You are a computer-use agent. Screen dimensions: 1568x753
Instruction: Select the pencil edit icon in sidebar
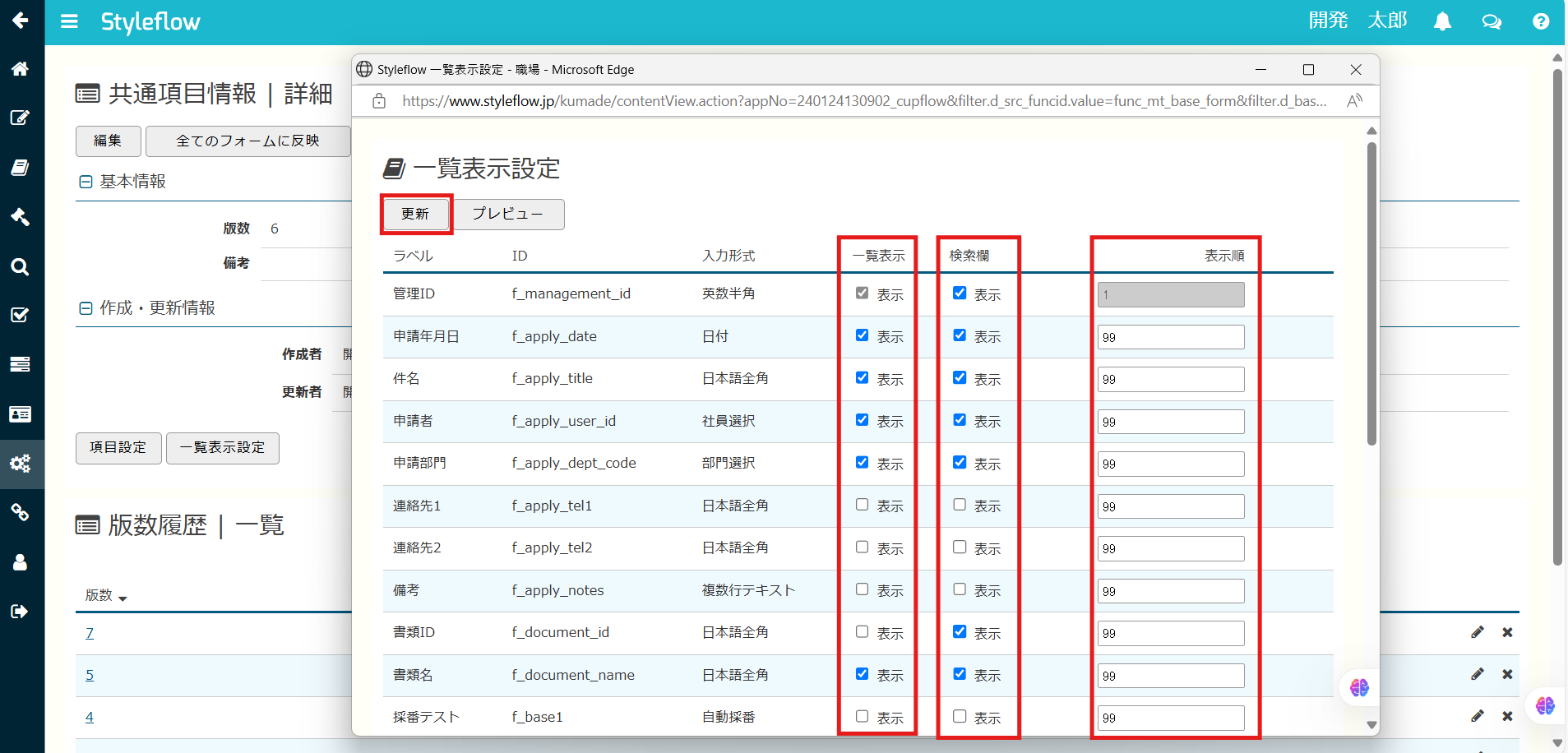pos(21,118)
